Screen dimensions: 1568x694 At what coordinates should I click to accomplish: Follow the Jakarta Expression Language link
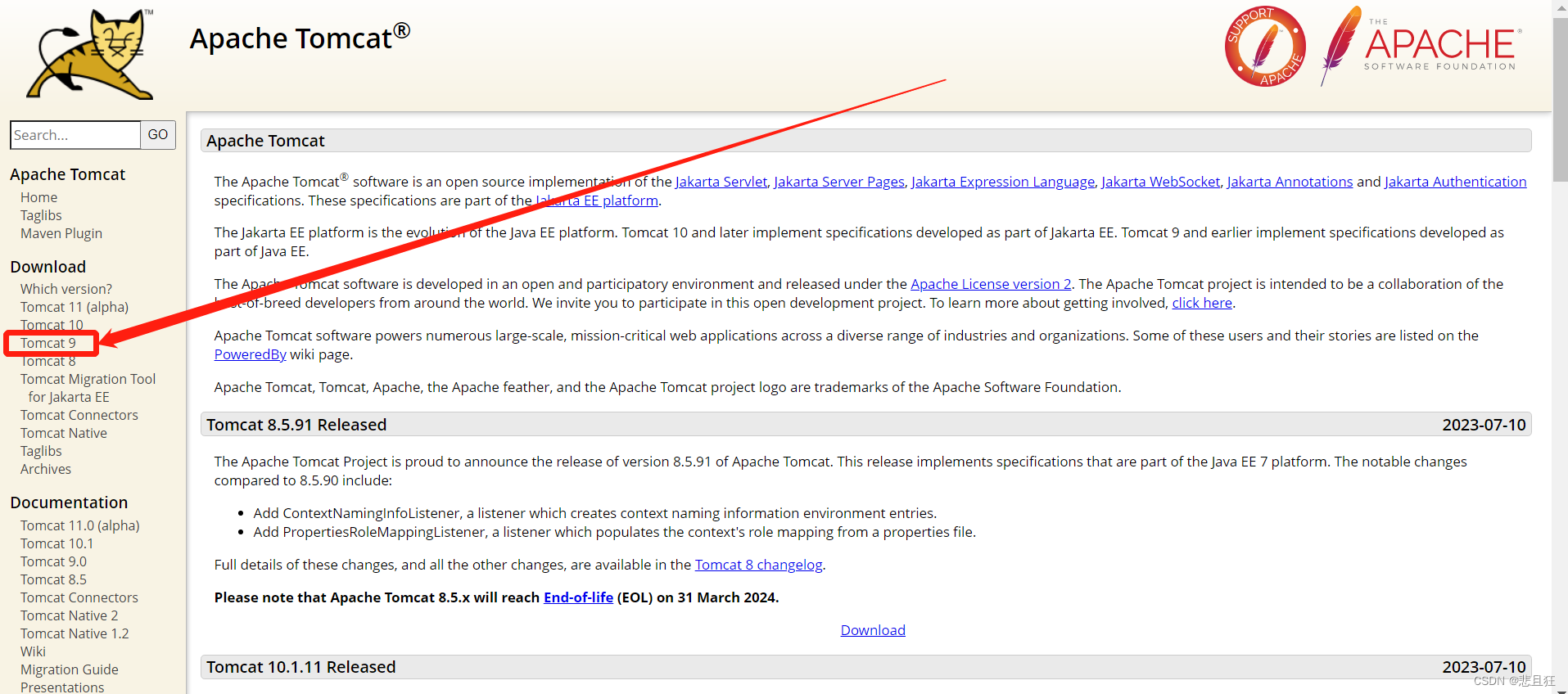(1003, 182)
